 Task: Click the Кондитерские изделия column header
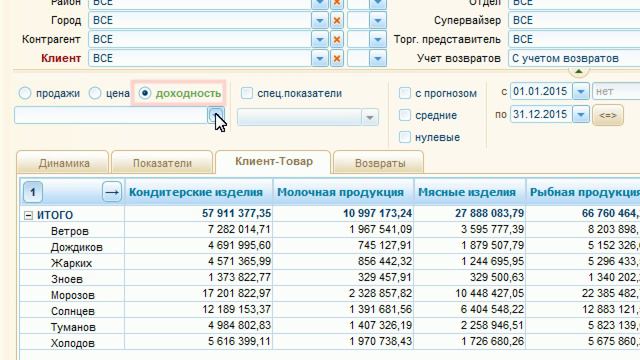[198, 192]
